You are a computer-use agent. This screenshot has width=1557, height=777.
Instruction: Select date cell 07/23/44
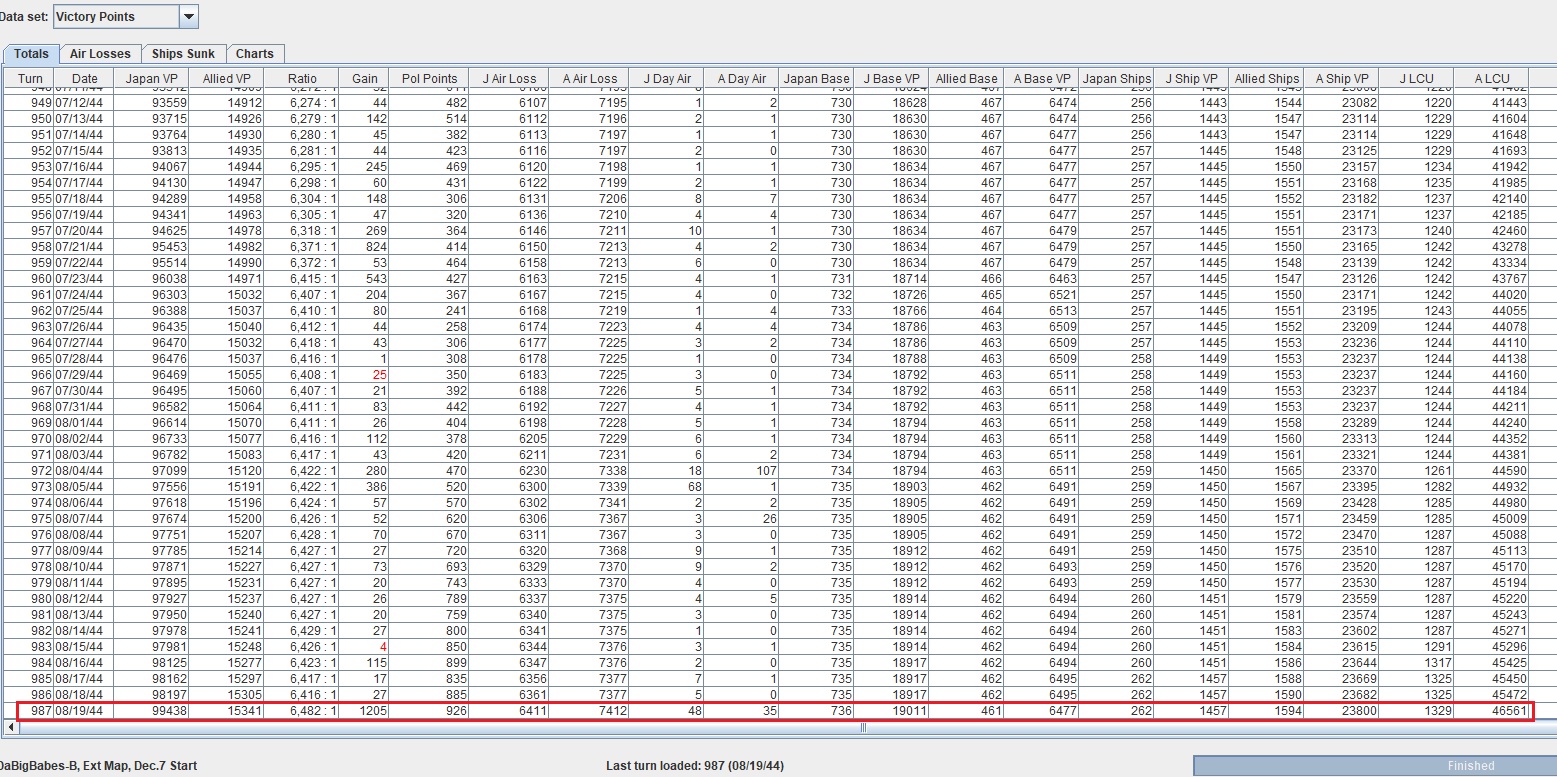coord(77,278)
